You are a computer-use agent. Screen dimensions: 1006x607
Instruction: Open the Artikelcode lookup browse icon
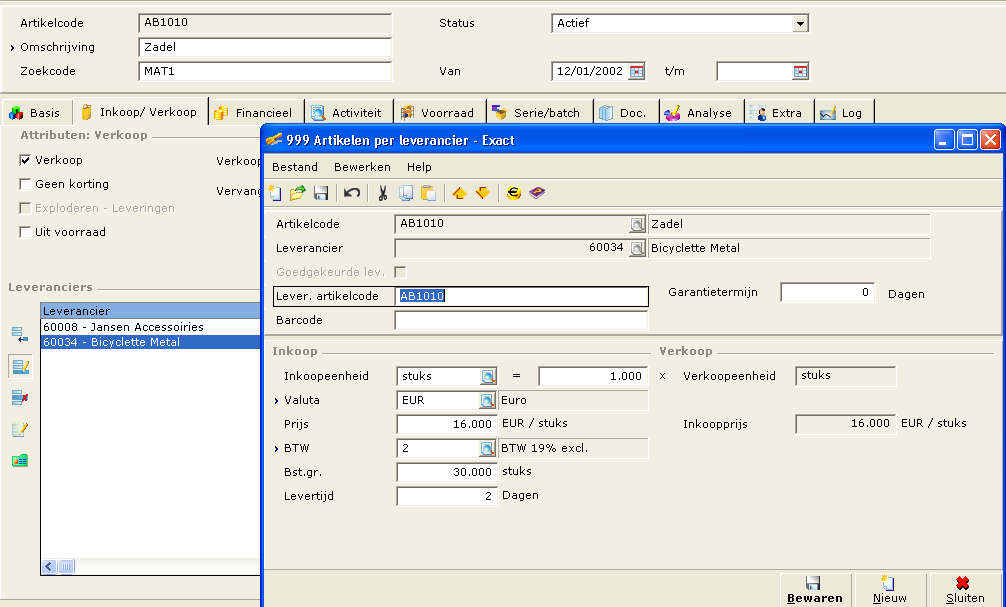coord(637,224)
